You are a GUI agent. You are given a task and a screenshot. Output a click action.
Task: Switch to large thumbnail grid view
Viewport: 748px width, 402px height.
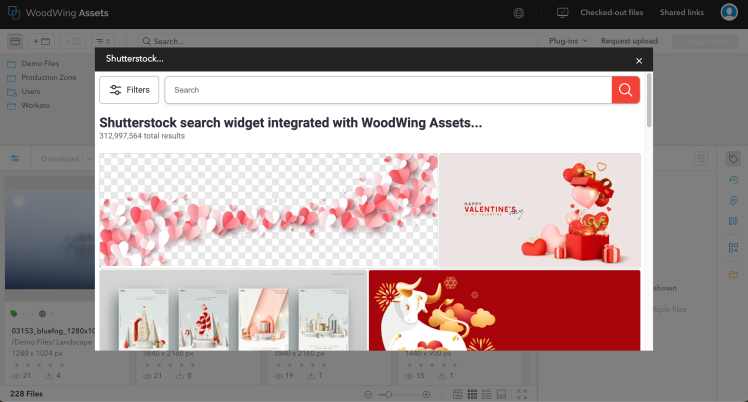(457, 394)
